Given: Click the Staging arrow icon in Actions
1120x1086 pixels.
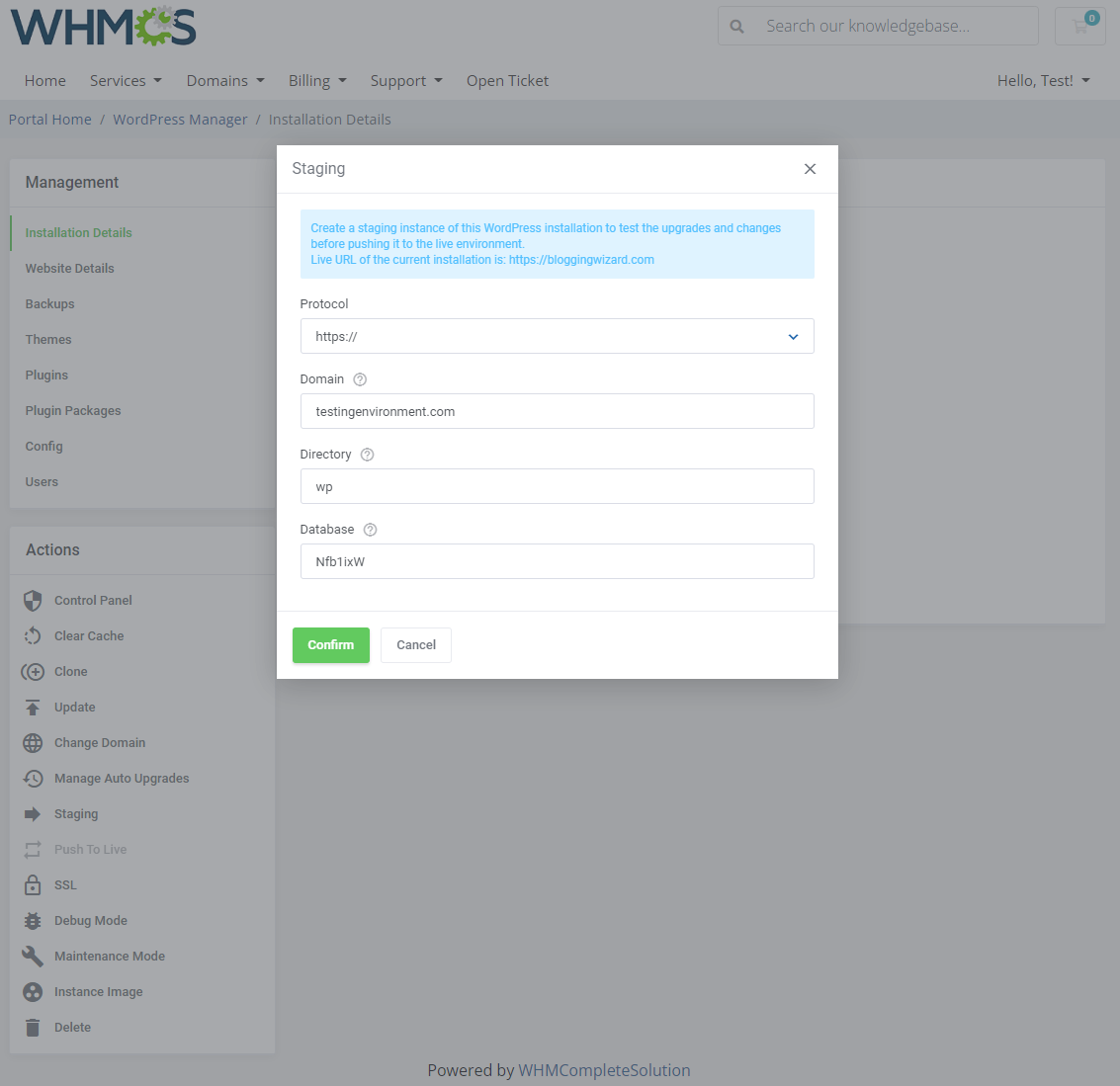Looking at the screenshot, I should pos(33,814).
